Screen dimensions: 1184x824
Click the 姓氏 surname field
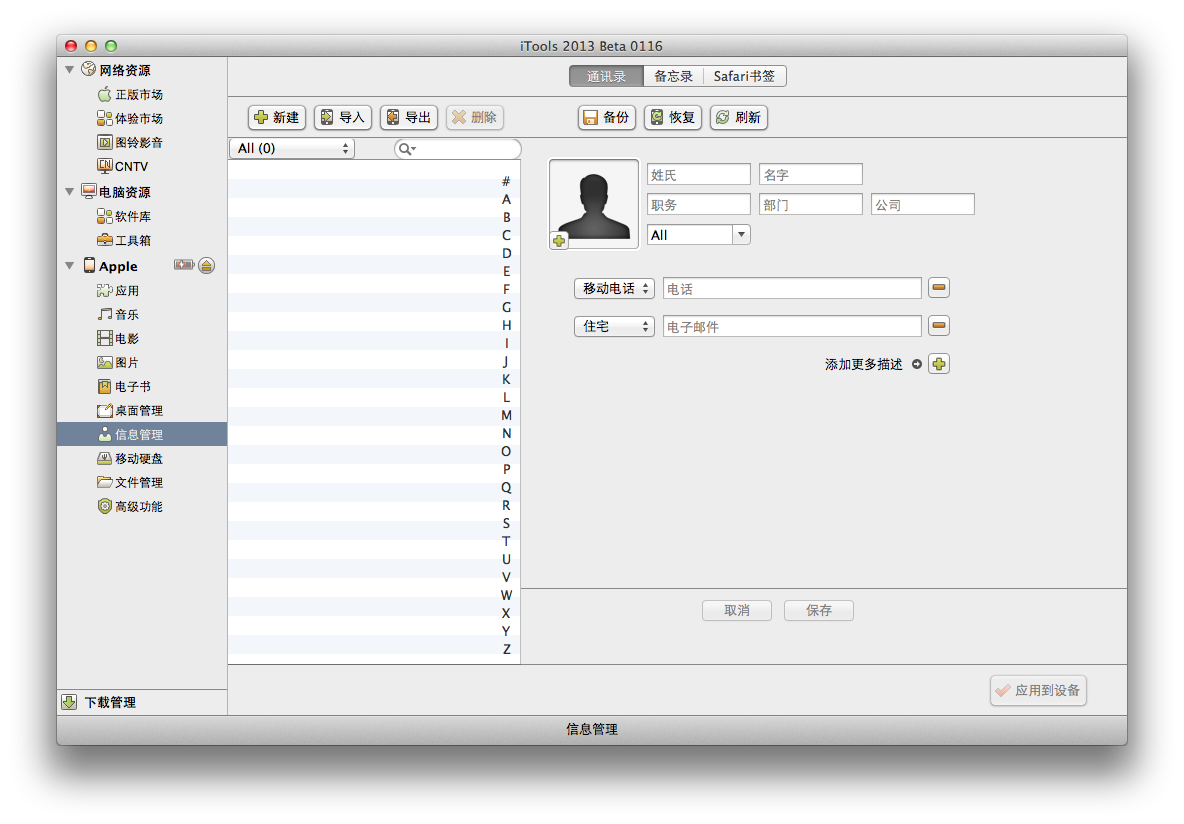click(698, 174)
